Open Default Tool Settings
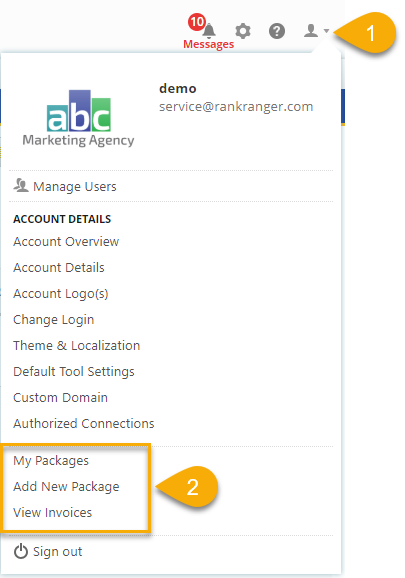This screenshot has height=578, width=405. 74,372
